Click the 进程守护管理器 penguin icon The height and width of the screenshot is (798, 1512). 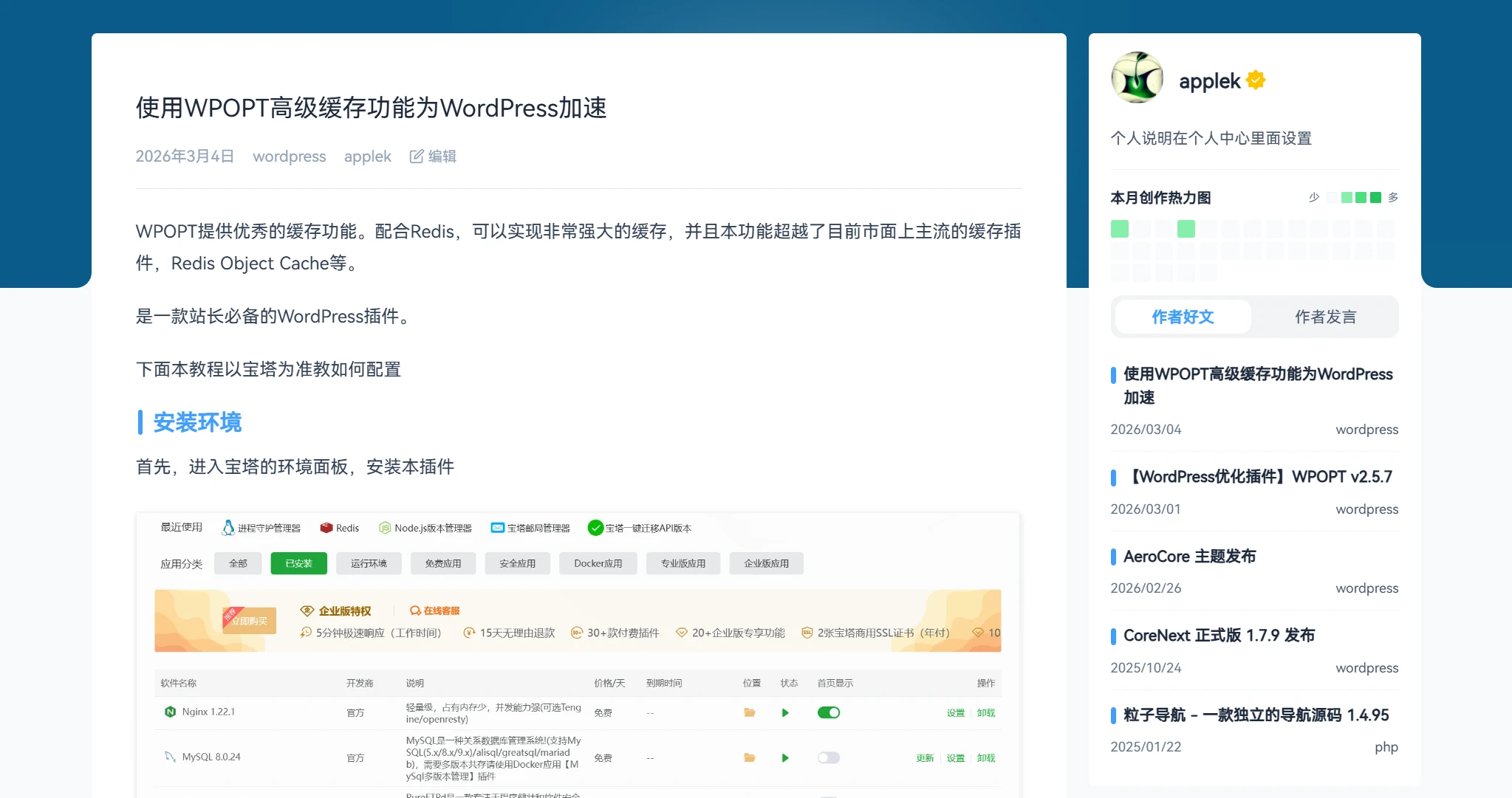228,528
